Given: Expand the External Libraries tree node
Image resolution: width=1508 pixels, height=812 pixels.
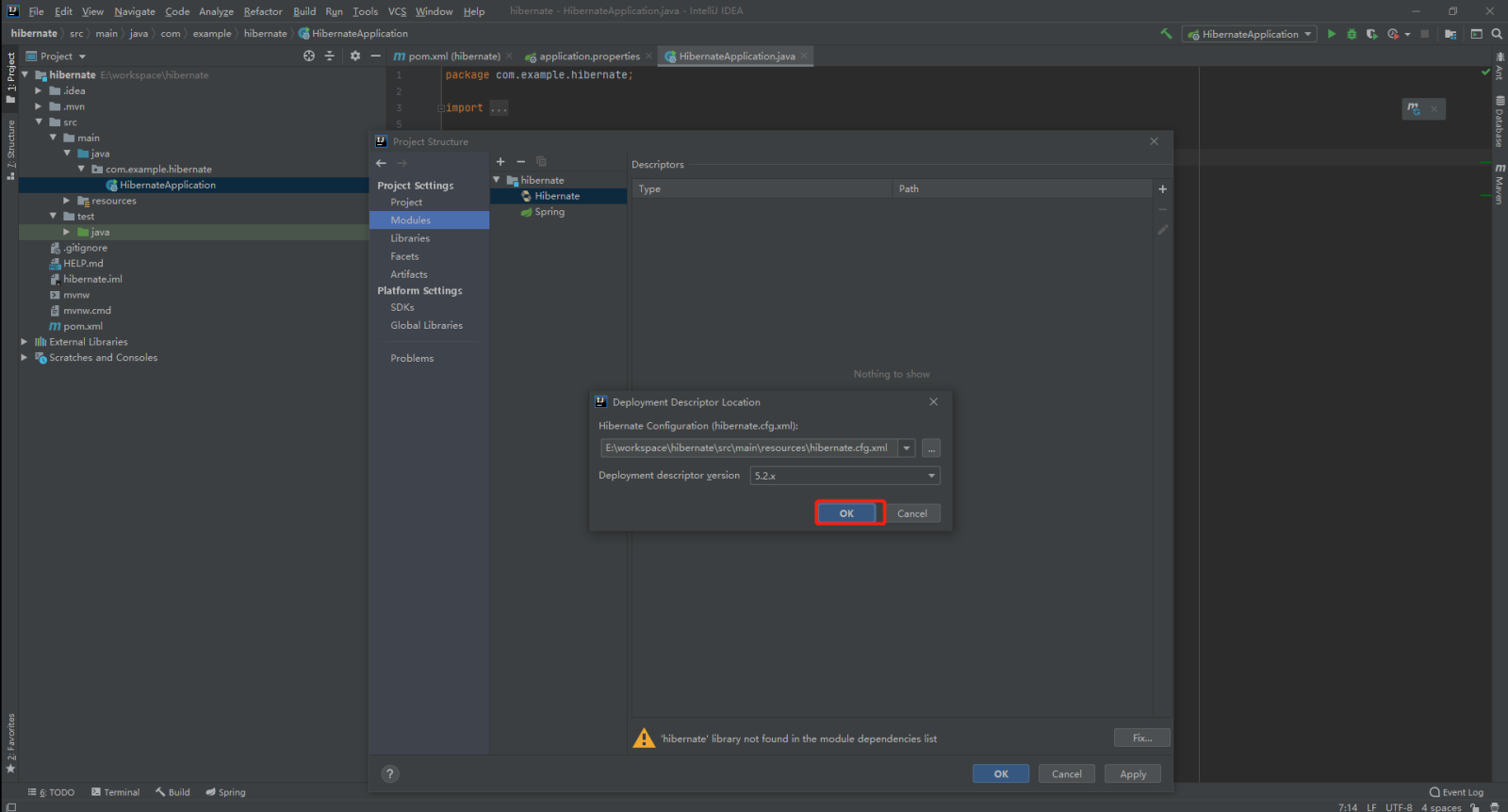Looking at the screenshot, I should coord(25,342).
